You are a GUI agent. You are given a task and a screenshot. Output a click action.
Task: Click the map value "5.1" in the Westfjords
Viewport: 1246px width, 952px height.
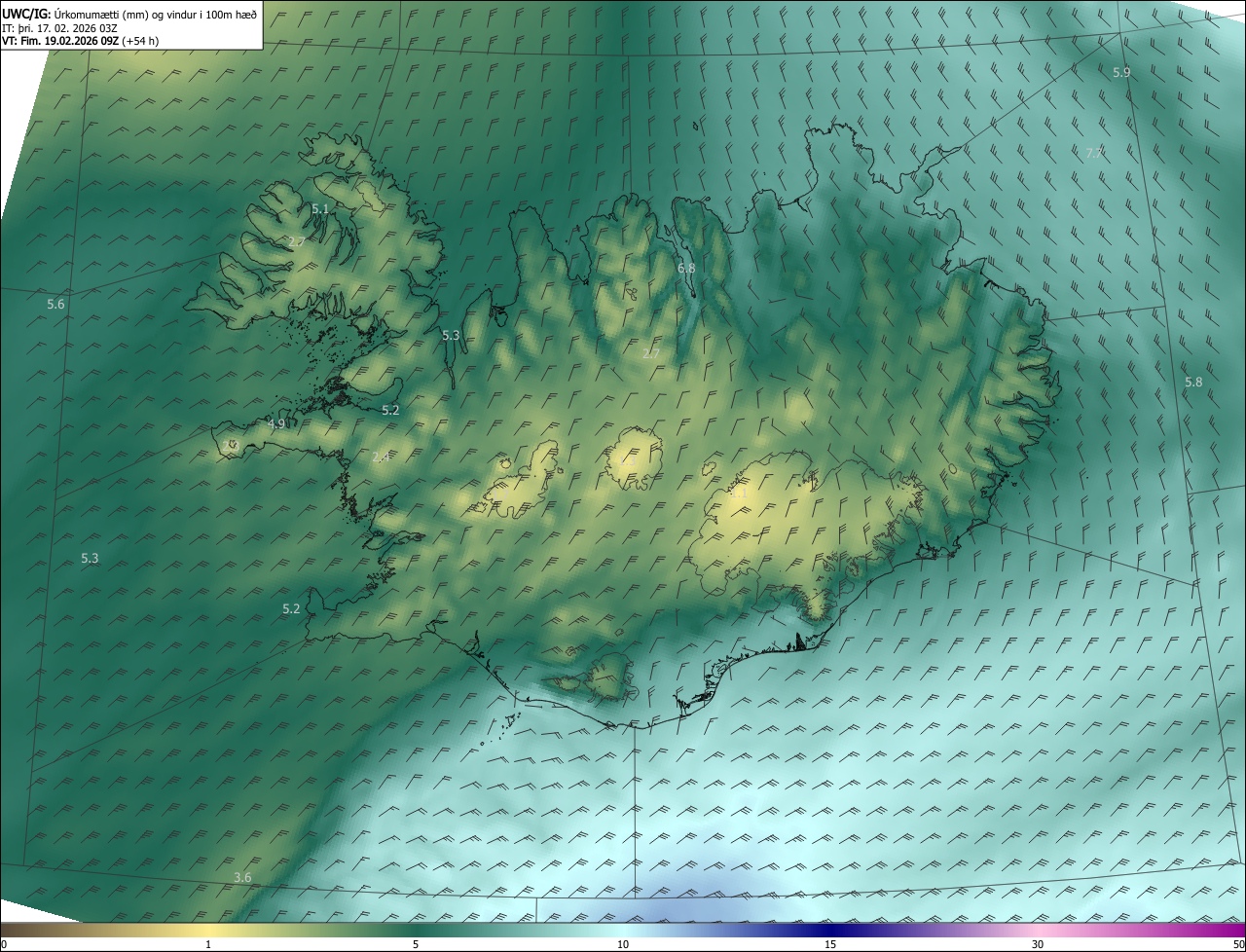click(x=320, y=209)
